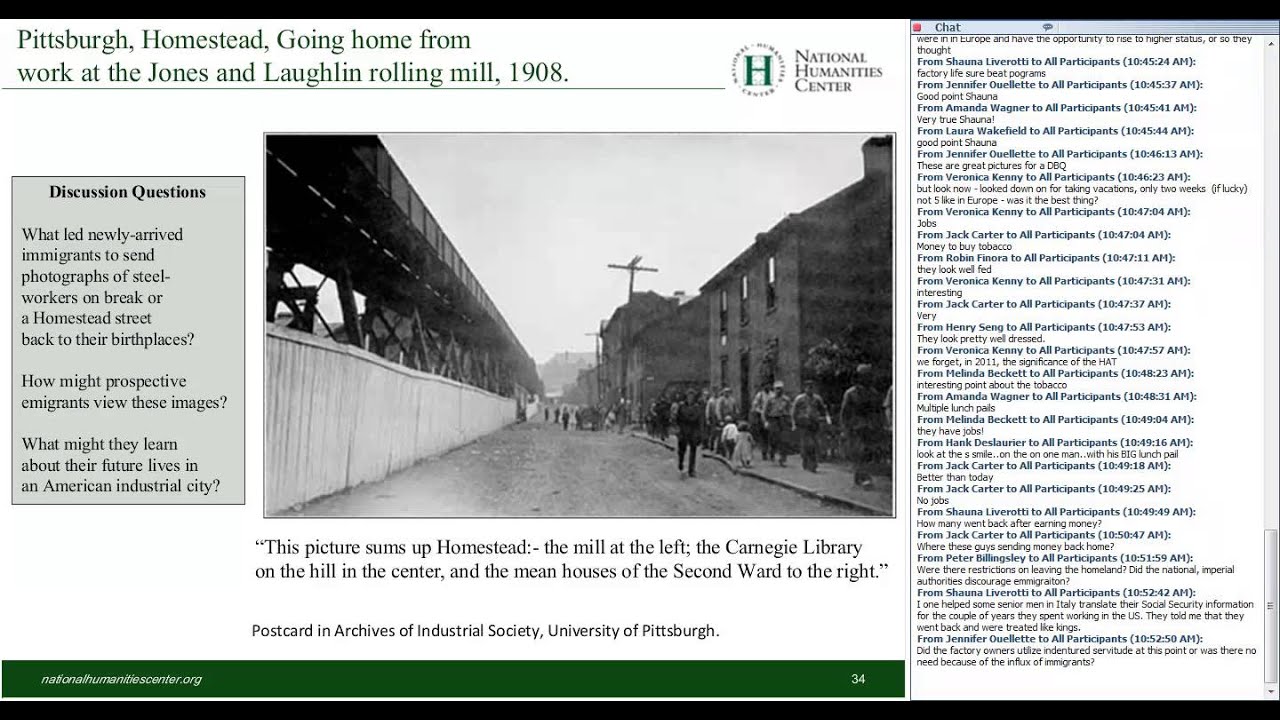Image resolution: width=1280 pixels, height=720 pixels.
Task: Click the quote 'This picture sums up Homestead'
Action: (571, 560)
